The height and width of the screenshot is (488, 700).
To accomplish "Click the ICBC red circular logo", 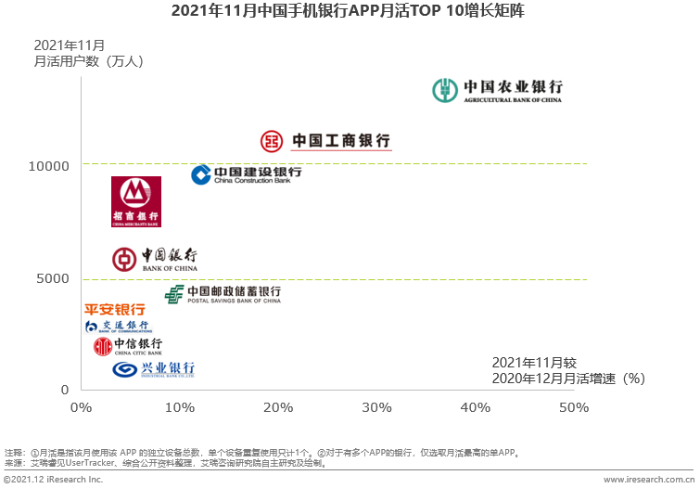I will point(271,141).
